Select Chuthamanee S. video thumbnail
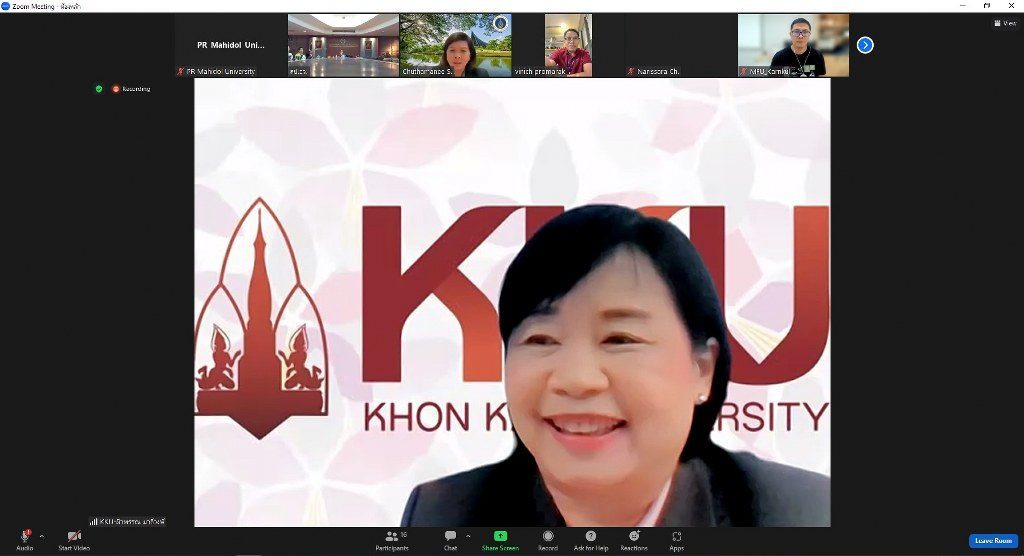The height and width of the screenshot is (556, 1024). tap(456, 45)
